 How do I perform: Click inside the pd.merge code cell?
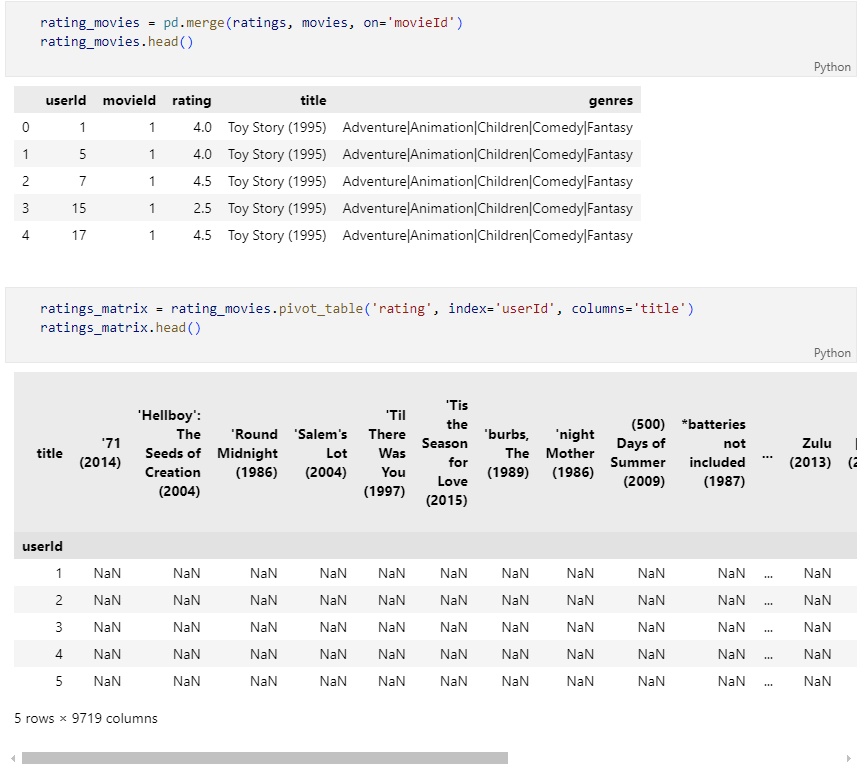(x=431, y=38)
